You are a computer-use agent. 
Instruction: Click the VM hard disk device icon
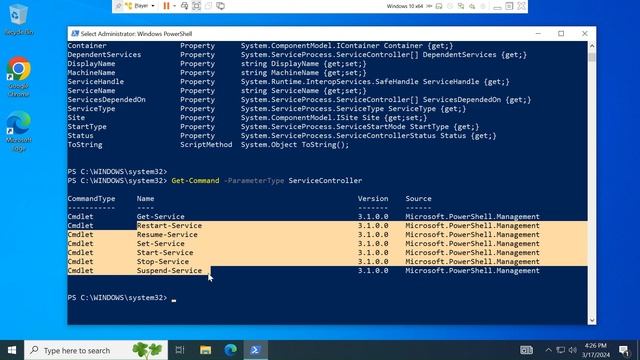coord(439,6)
